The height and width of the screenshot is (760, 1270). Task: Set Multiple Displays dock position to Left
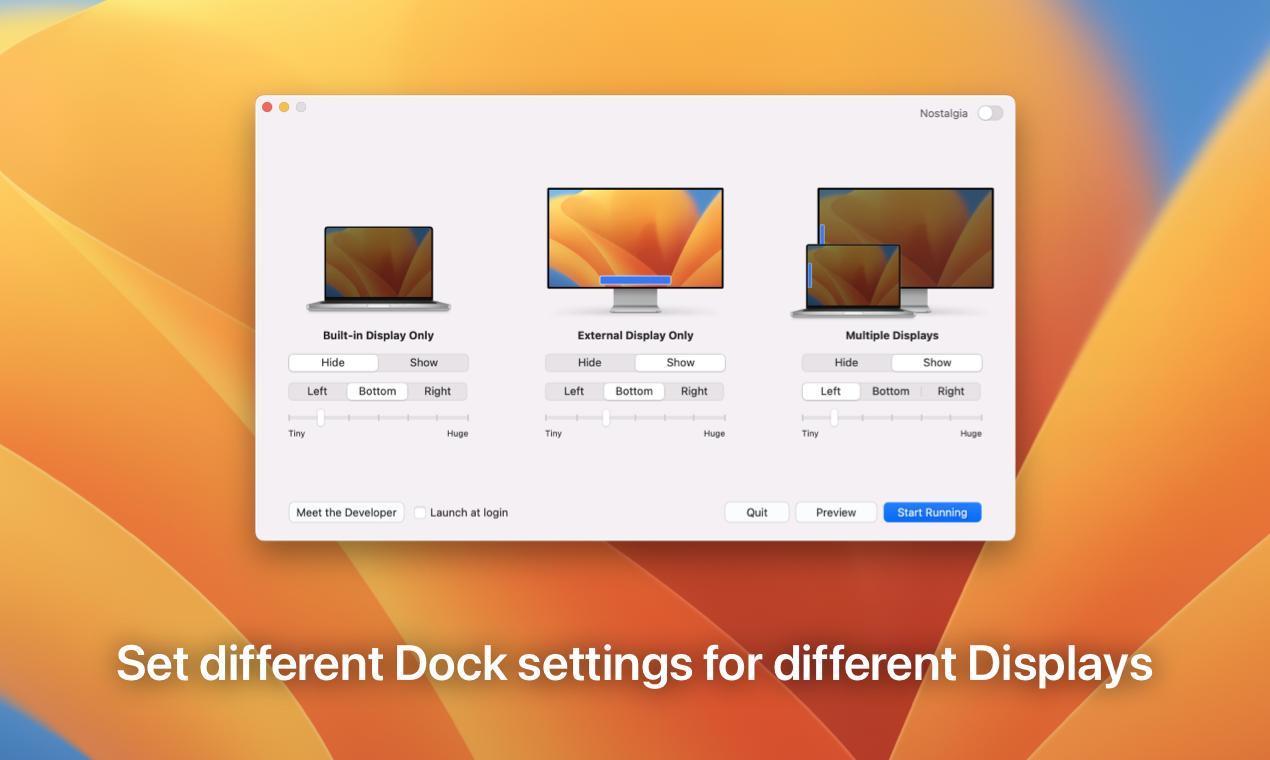(x=831, y=391)
